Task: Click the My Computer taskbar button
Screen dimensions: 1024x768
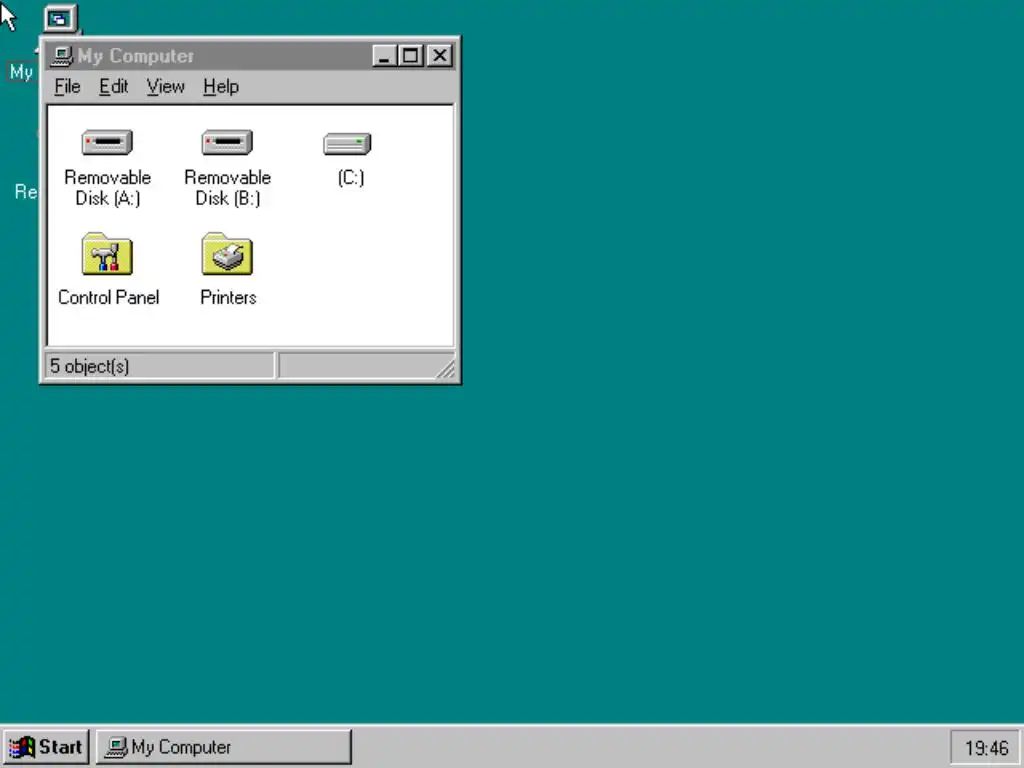Action: [224, 747]
